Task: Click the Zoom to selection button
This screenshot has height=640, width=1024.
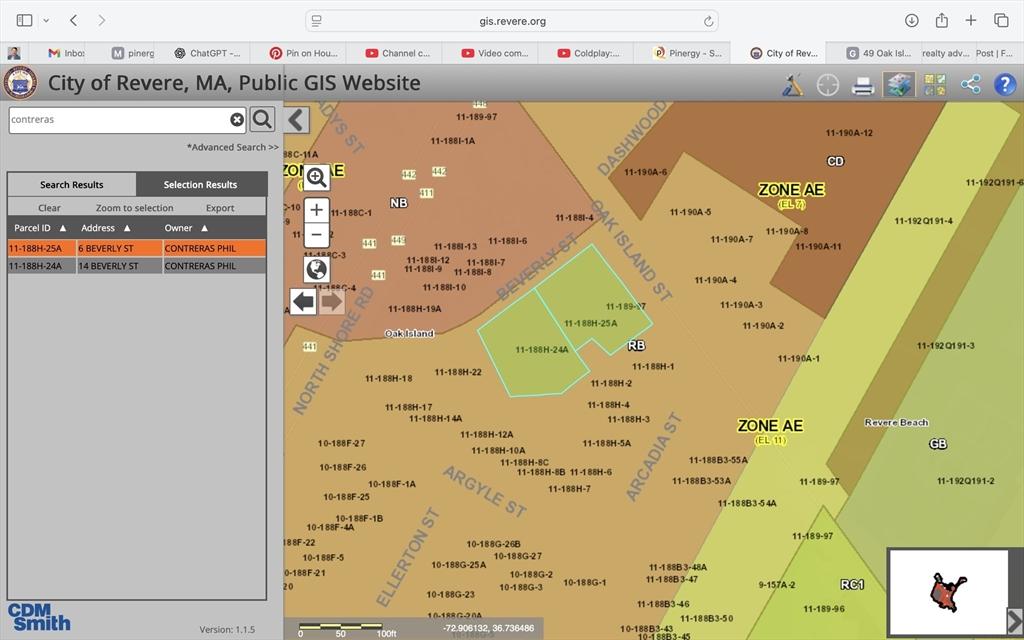Action: [x=134, y=208]
